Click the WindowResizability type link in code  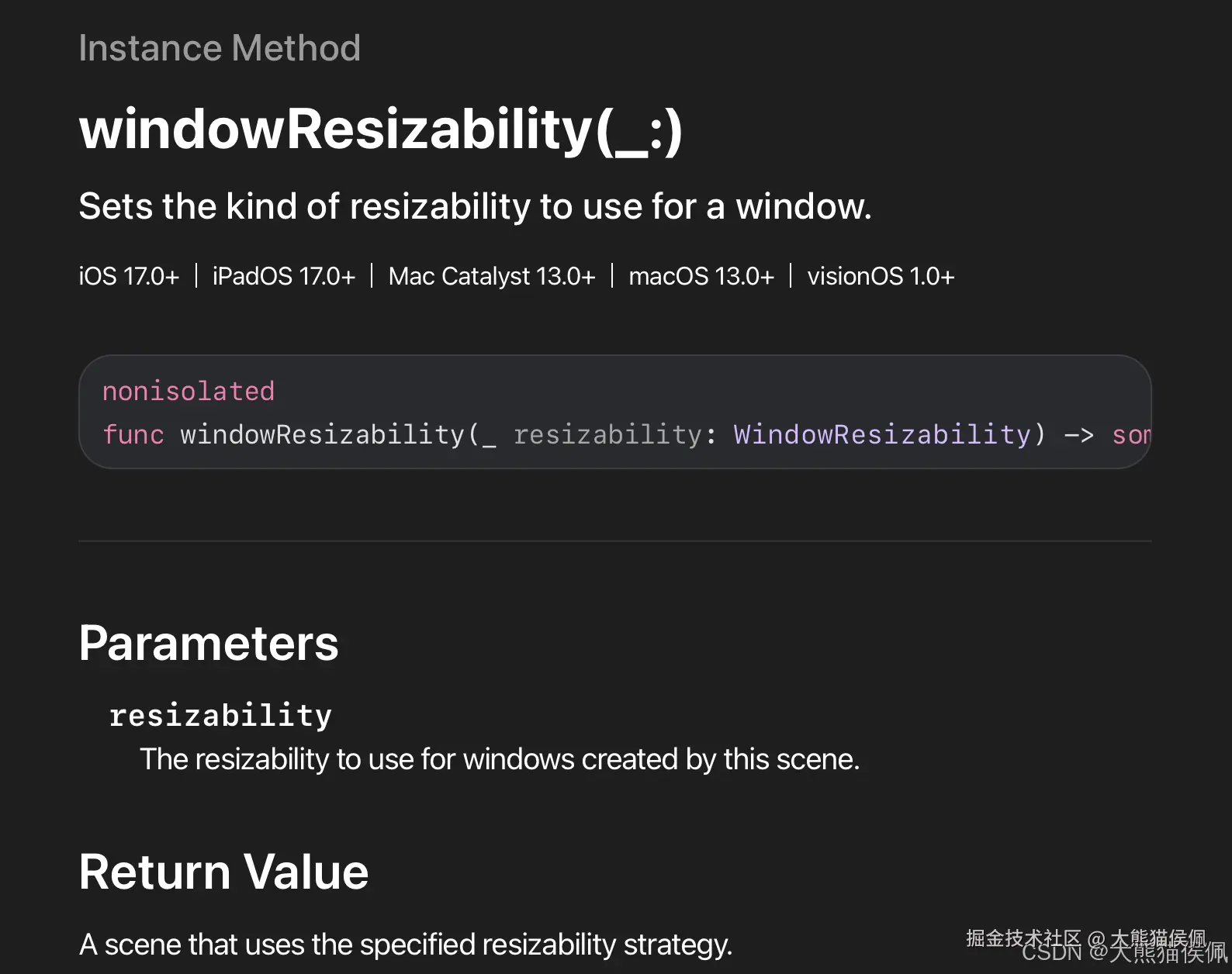click(x=881, y=434)
